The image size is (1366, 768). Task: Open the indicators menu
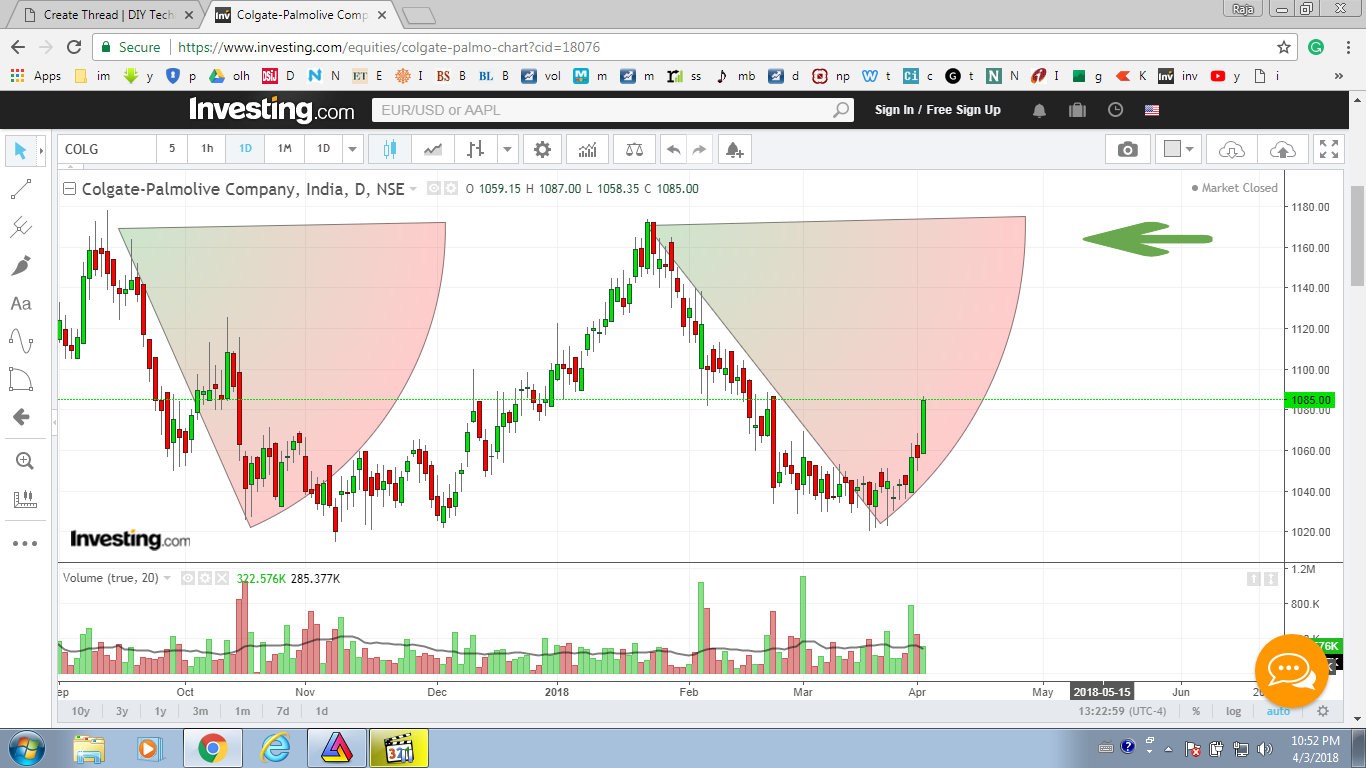tap(588, 149)
